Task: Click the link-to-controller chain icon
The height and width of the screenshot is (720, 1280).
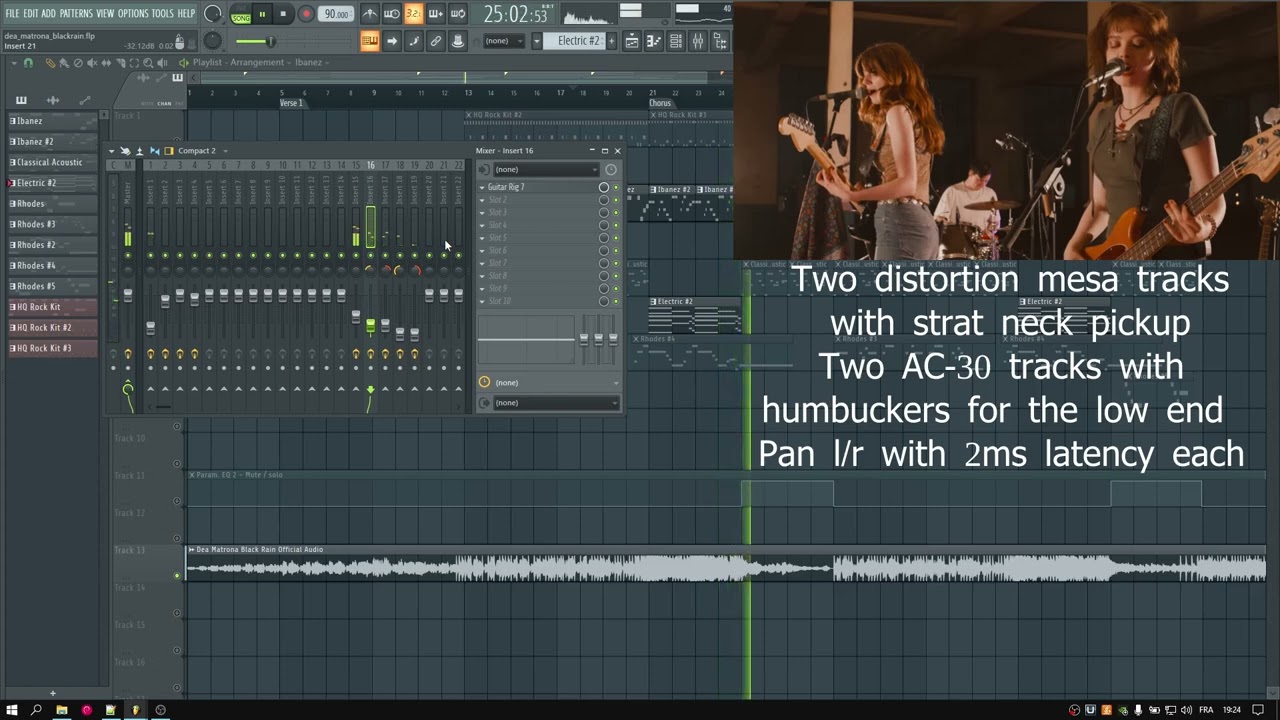Action: (435, 41)
